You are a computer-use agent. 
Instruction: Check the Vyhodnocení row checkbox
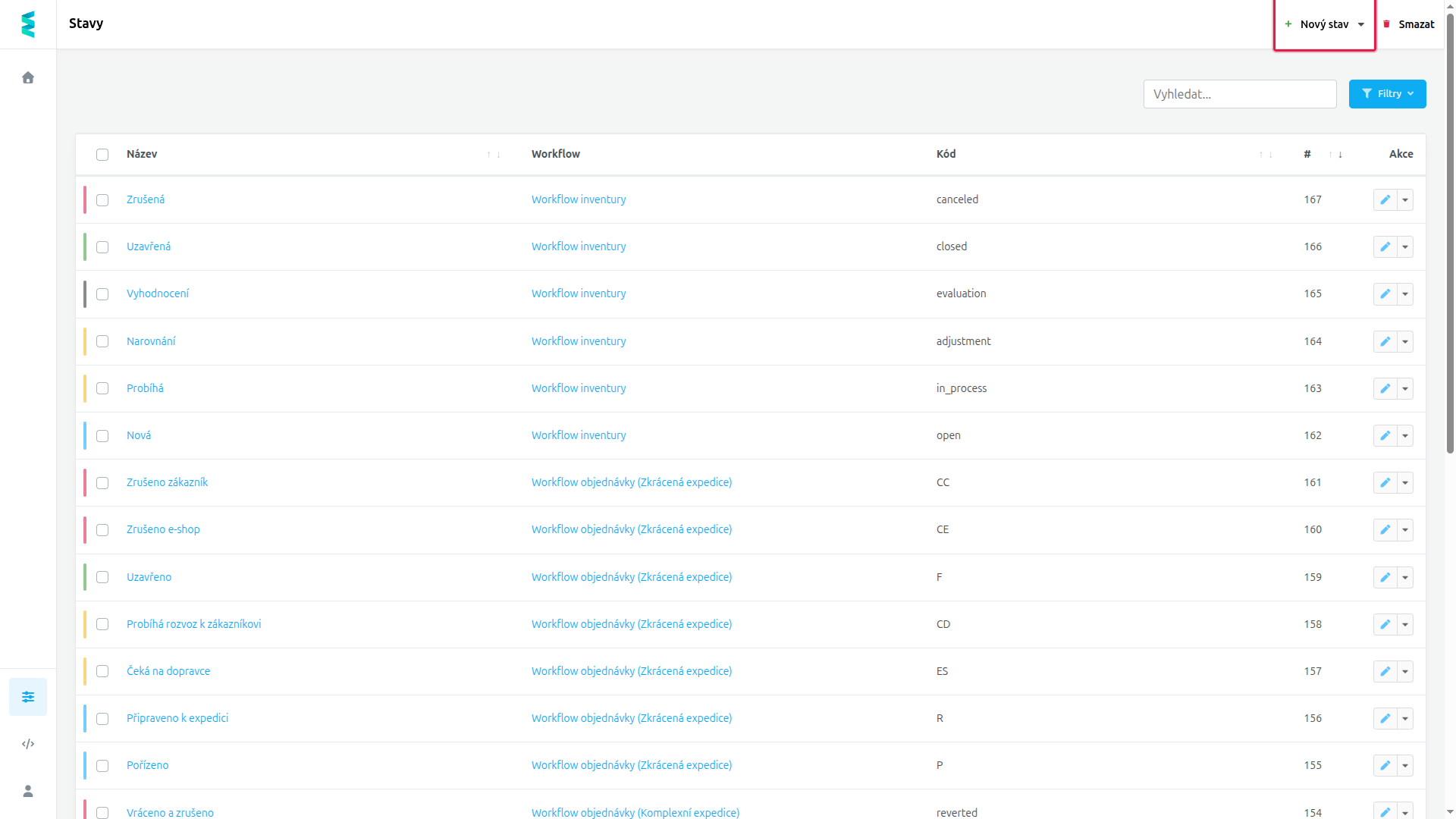102,294
